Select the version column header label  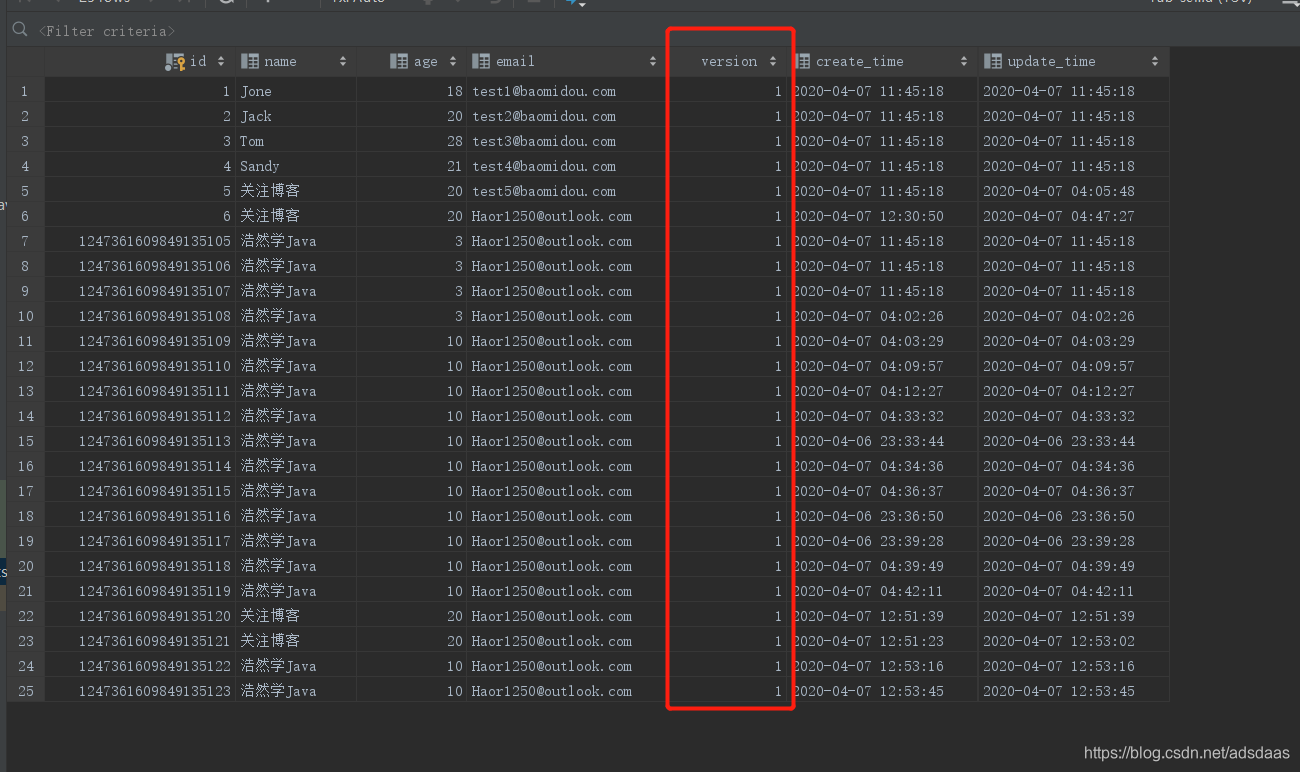click(729, 62)
